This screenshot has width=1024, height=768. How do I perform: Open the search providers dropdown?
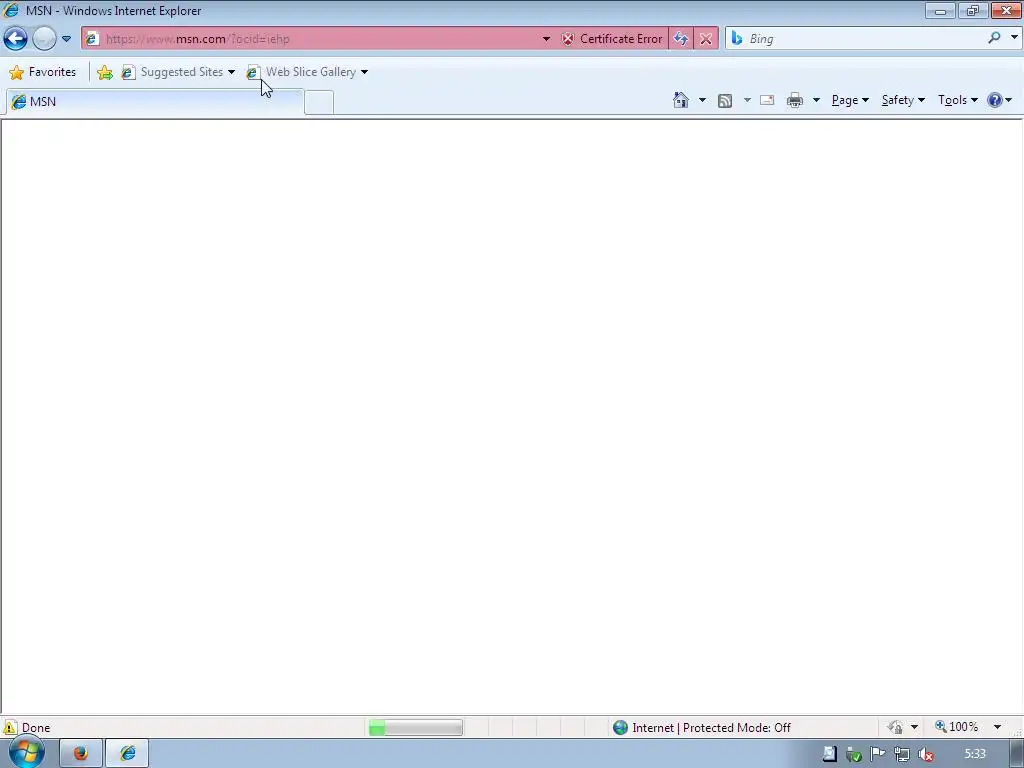click(1014, 38)
